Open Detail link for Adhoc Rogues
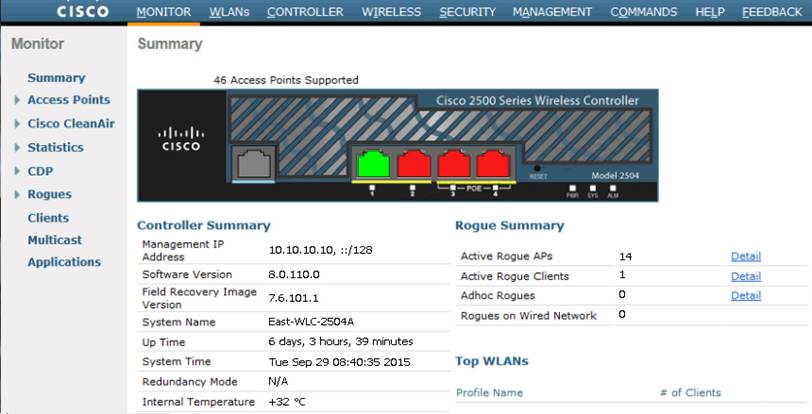812x414 pixels. pyautogui.click(x=745, y=296)
